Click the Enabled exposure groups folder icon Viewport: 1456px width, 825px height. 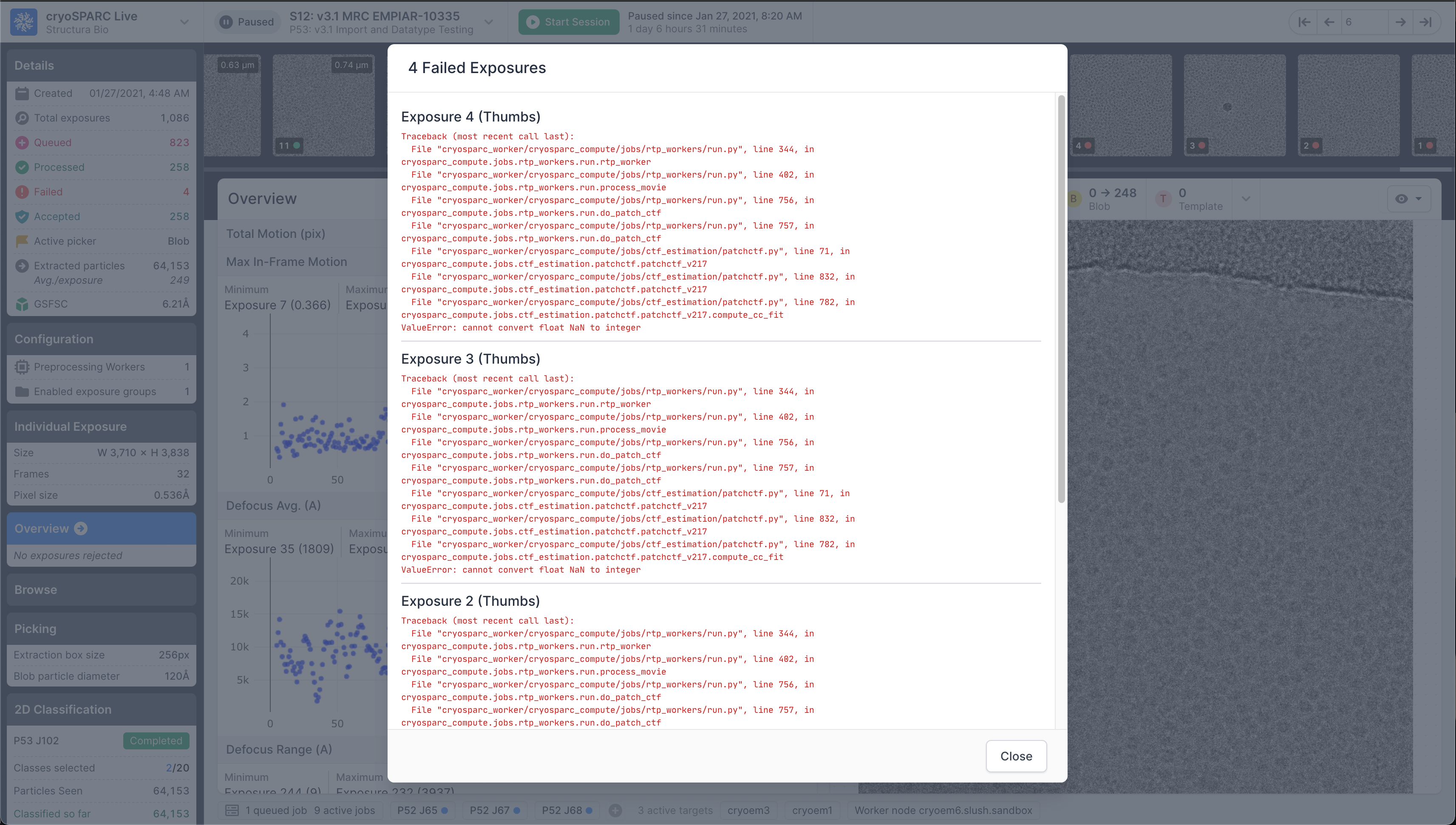(x=22, y=392)
